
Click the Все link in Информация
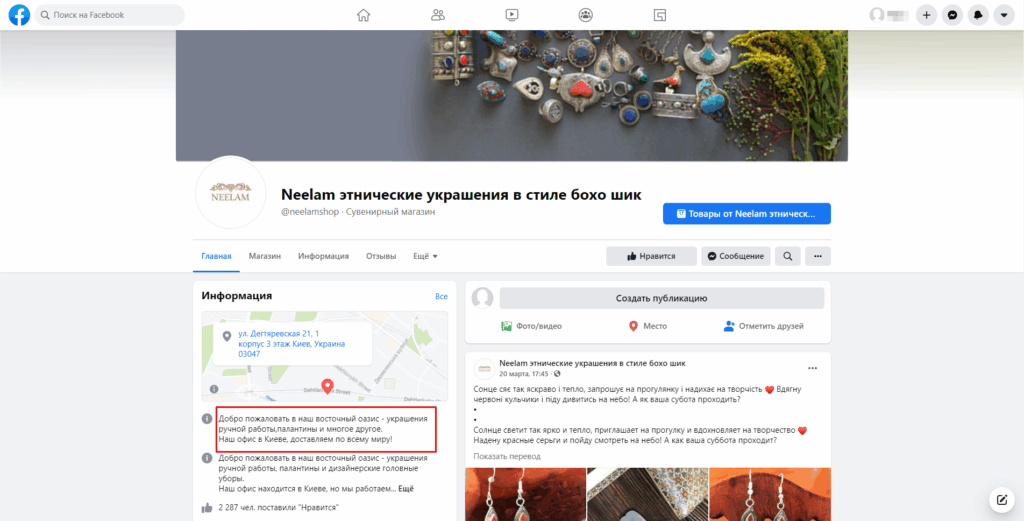click(441, 296)
